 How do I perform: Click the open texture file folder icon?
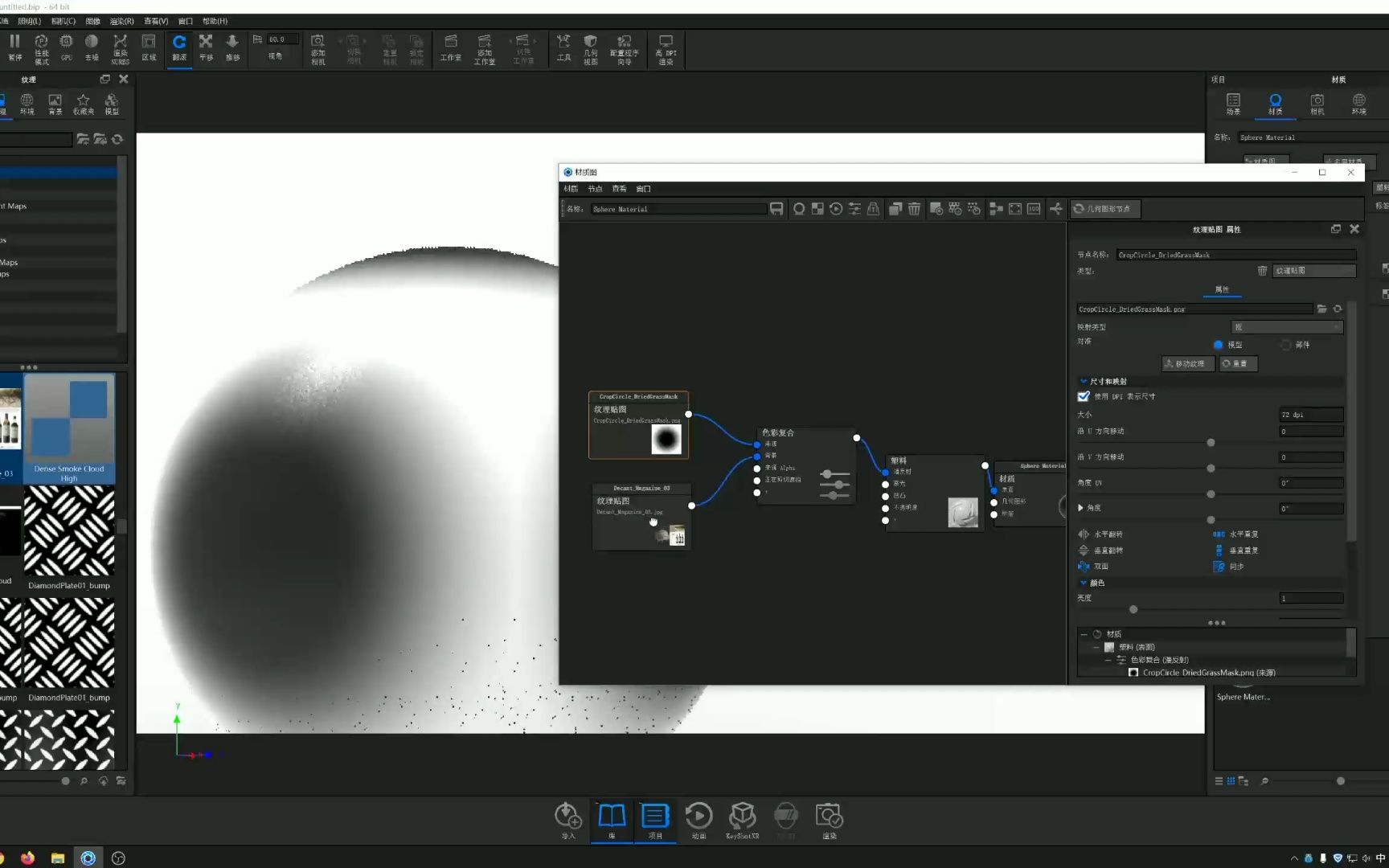coord(1321,309)
